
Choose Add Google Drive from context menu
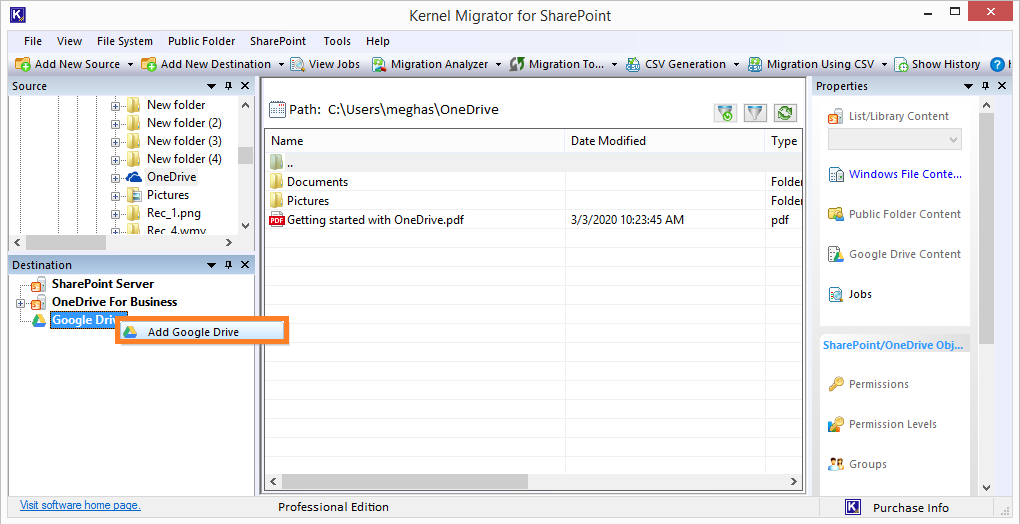(202, 332)
